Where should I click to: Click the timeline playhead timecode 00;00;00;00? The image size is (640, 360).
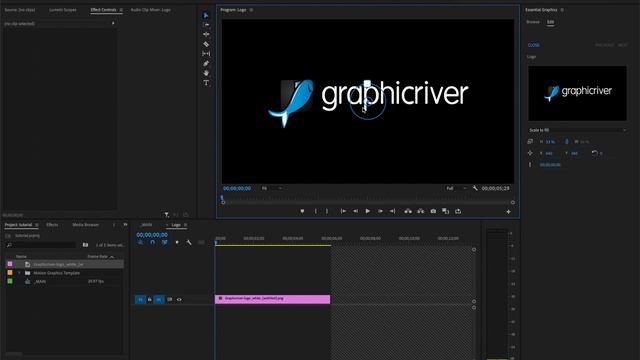click(x=152, y=235)
